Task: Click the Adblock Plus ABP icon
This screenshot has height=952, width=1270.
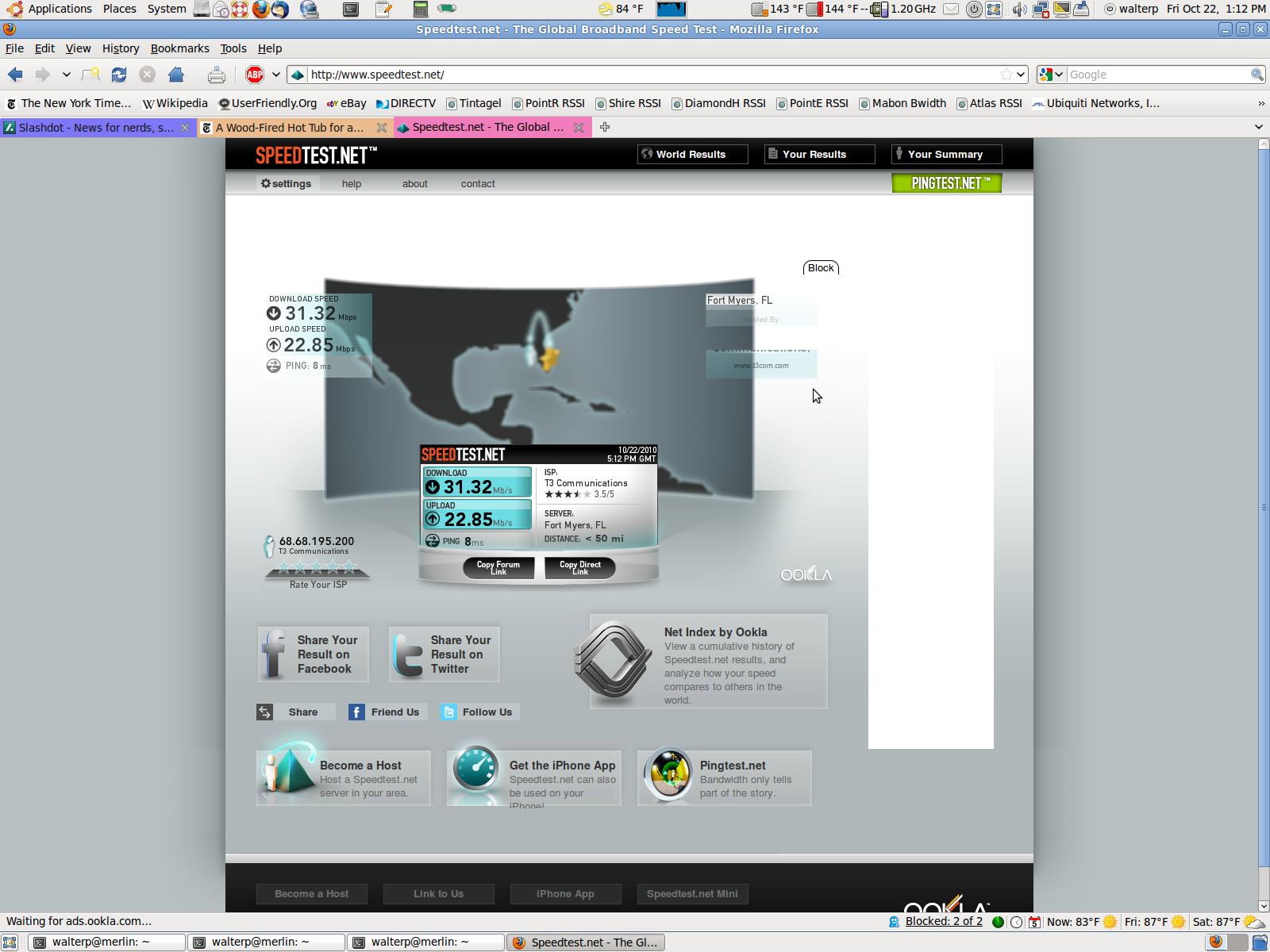Action: pyautogui.click(x=255, y=75)
